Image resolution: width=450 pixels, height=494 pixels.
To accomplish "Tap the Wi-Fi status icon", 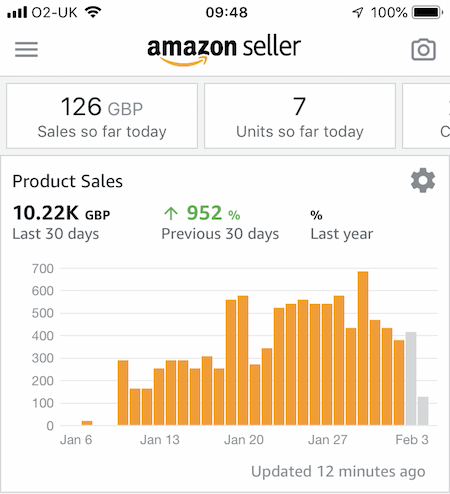I will pos(93,12).
